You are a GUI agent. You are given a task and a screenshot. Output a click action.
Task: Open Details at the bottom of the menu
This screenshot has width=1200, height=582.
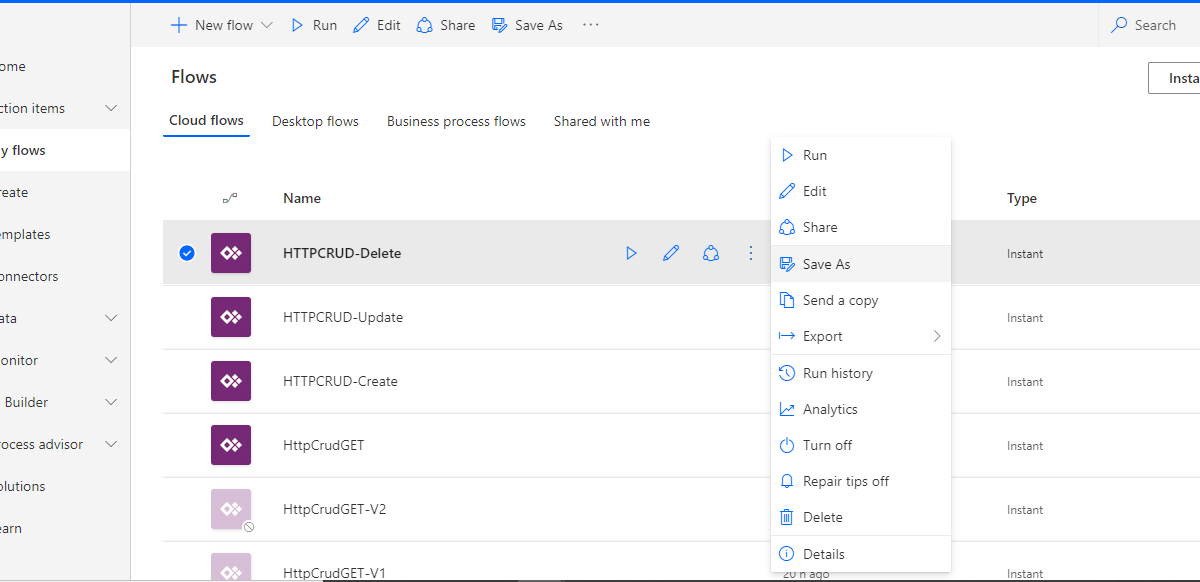click(826, 553)
